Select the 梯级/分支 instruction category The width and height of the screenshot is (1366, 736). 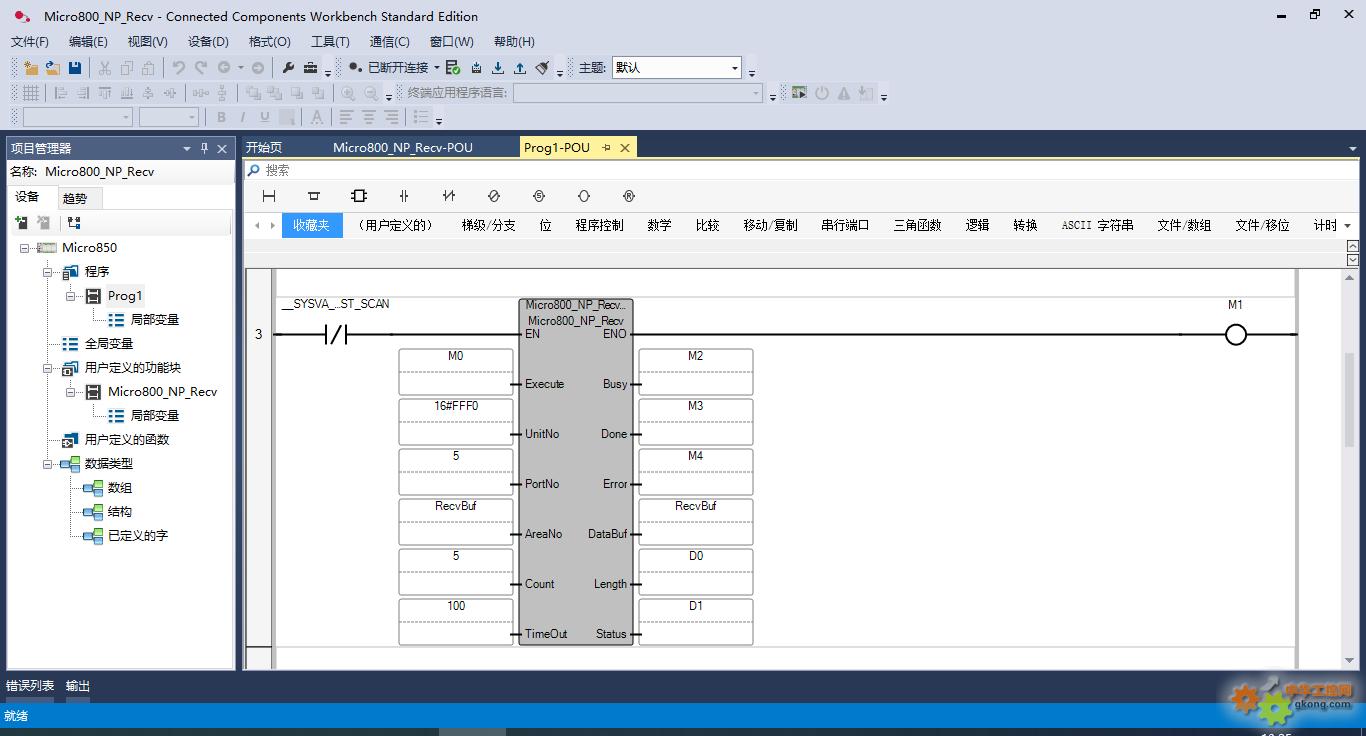click(488, 226)
